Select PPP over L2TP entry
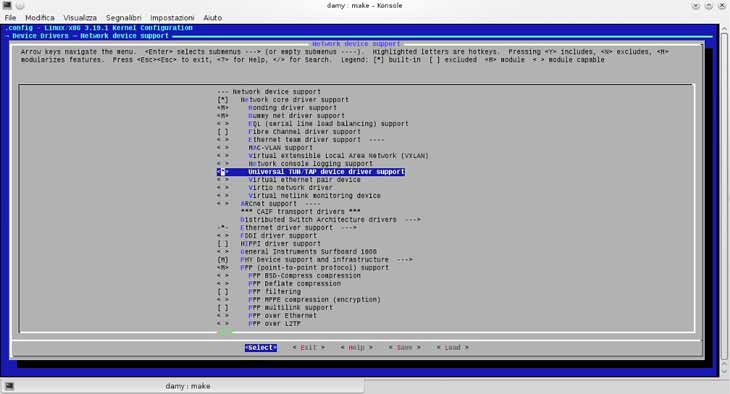Image resolution: width=730 pixels, height=394 pixels. click(274, 324)
